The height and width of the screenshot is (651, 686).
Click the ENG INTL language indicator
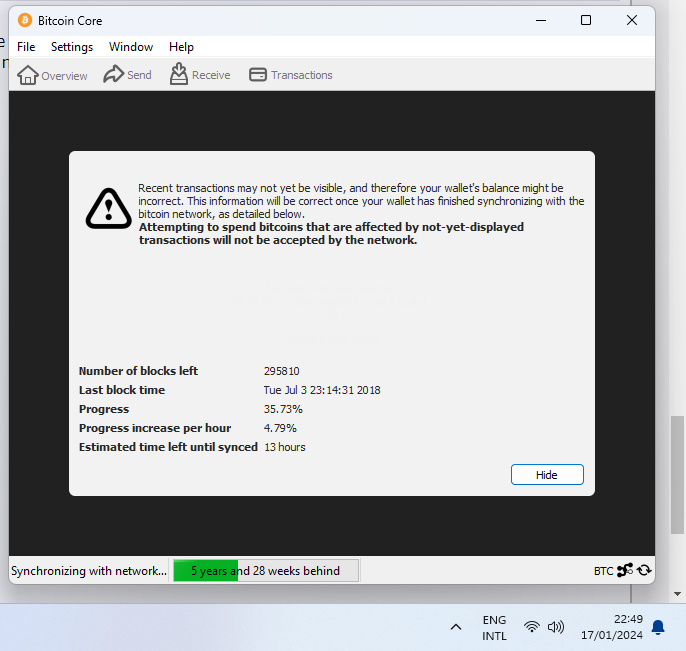click(x=494, y=628)
